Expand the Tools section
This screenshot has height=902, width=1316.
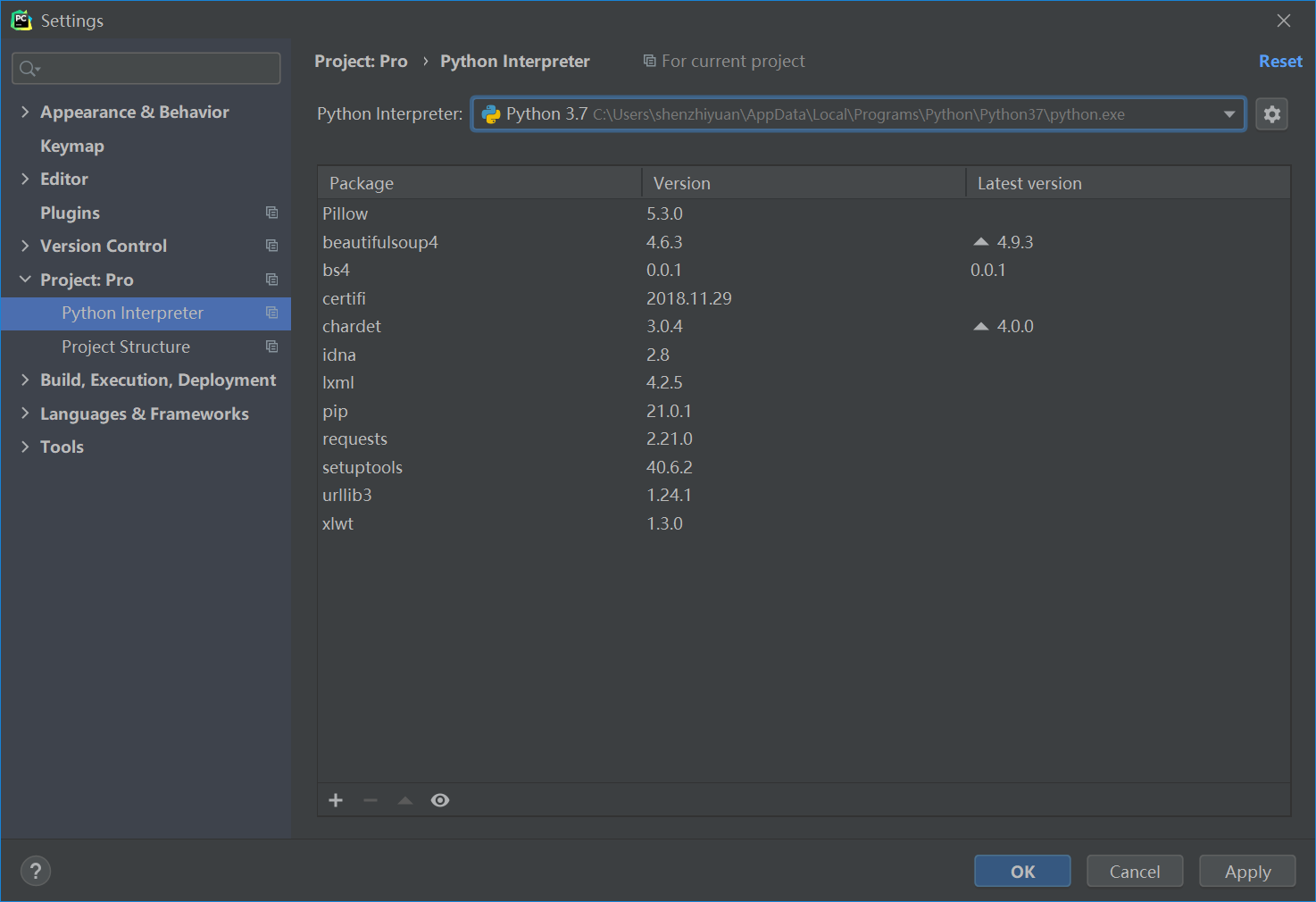(x=25, y=447)
